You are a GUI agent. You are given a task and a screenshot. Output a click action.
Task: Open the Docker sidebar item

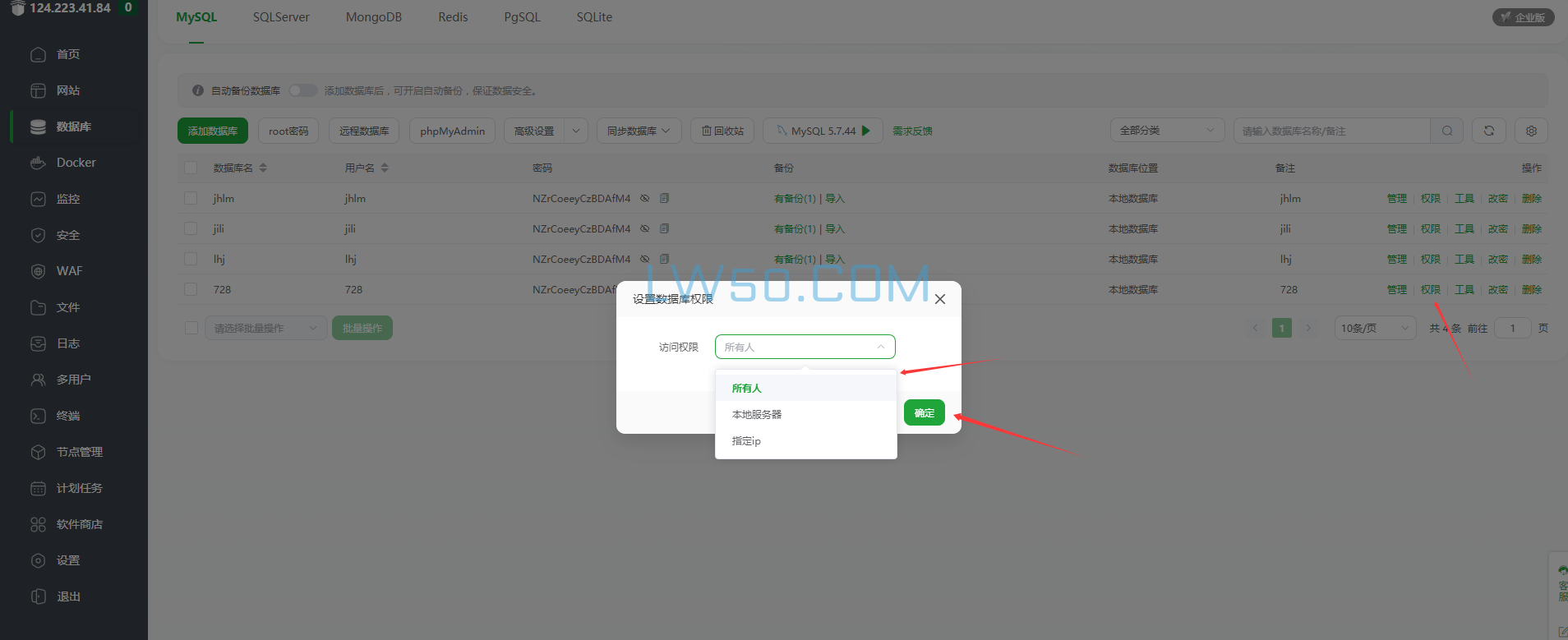click(76, 163)
